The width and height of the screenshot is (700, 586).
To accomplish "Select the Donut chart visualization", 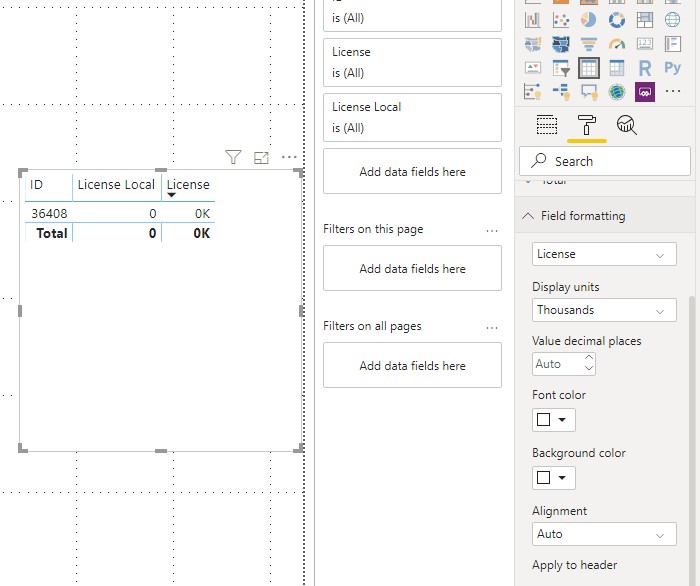I will [617, 20].
